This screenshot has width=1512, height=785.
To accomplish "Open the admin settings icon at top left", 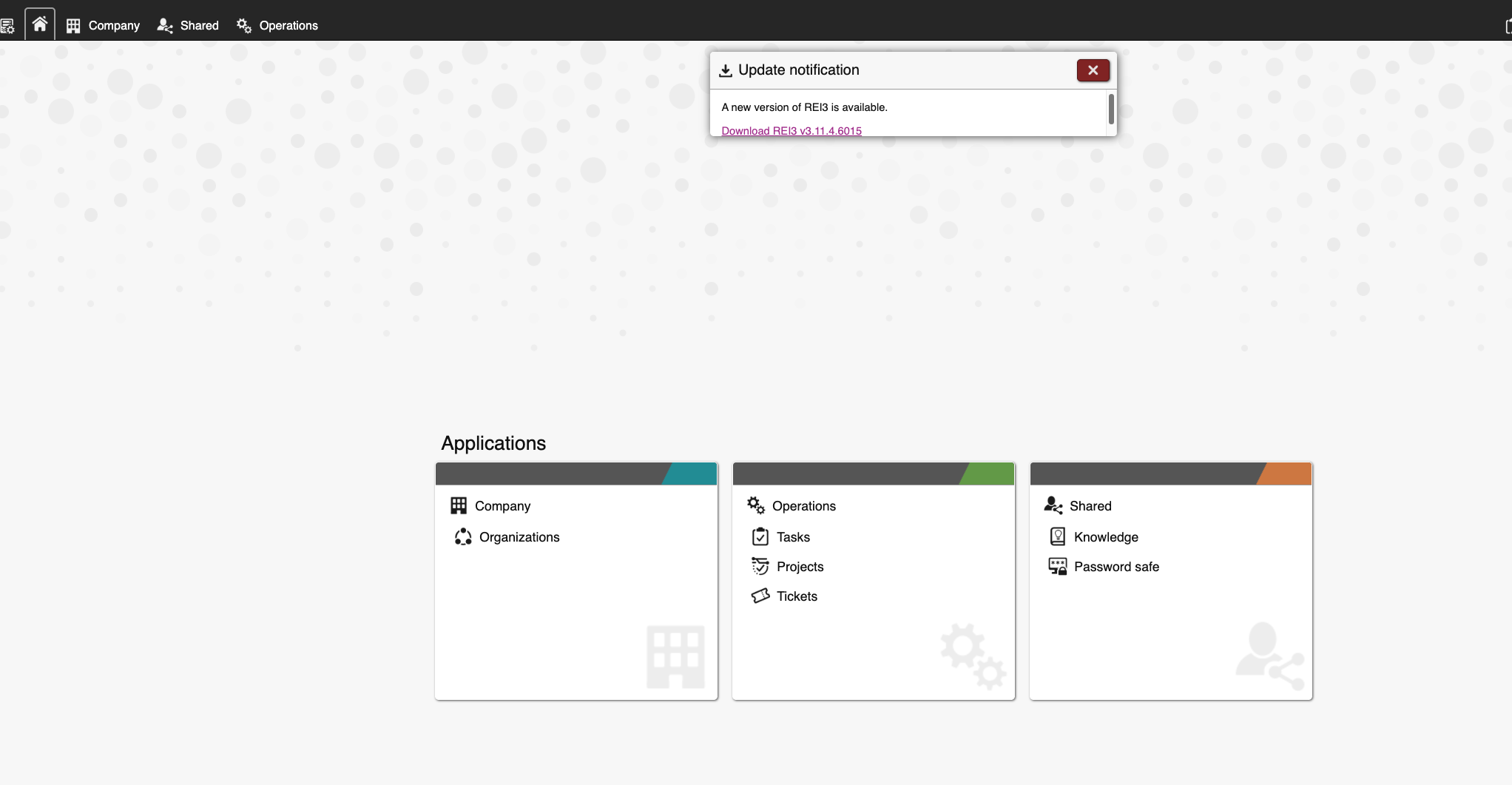I will [7, 27].
